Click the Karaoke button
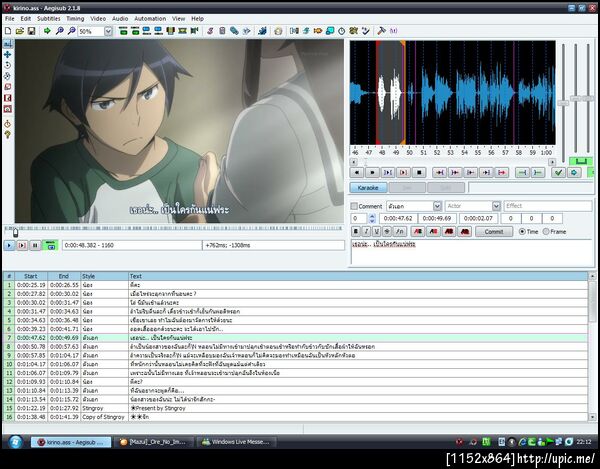The height and width of the screenshot is (469, 600). tap(368, 187)
